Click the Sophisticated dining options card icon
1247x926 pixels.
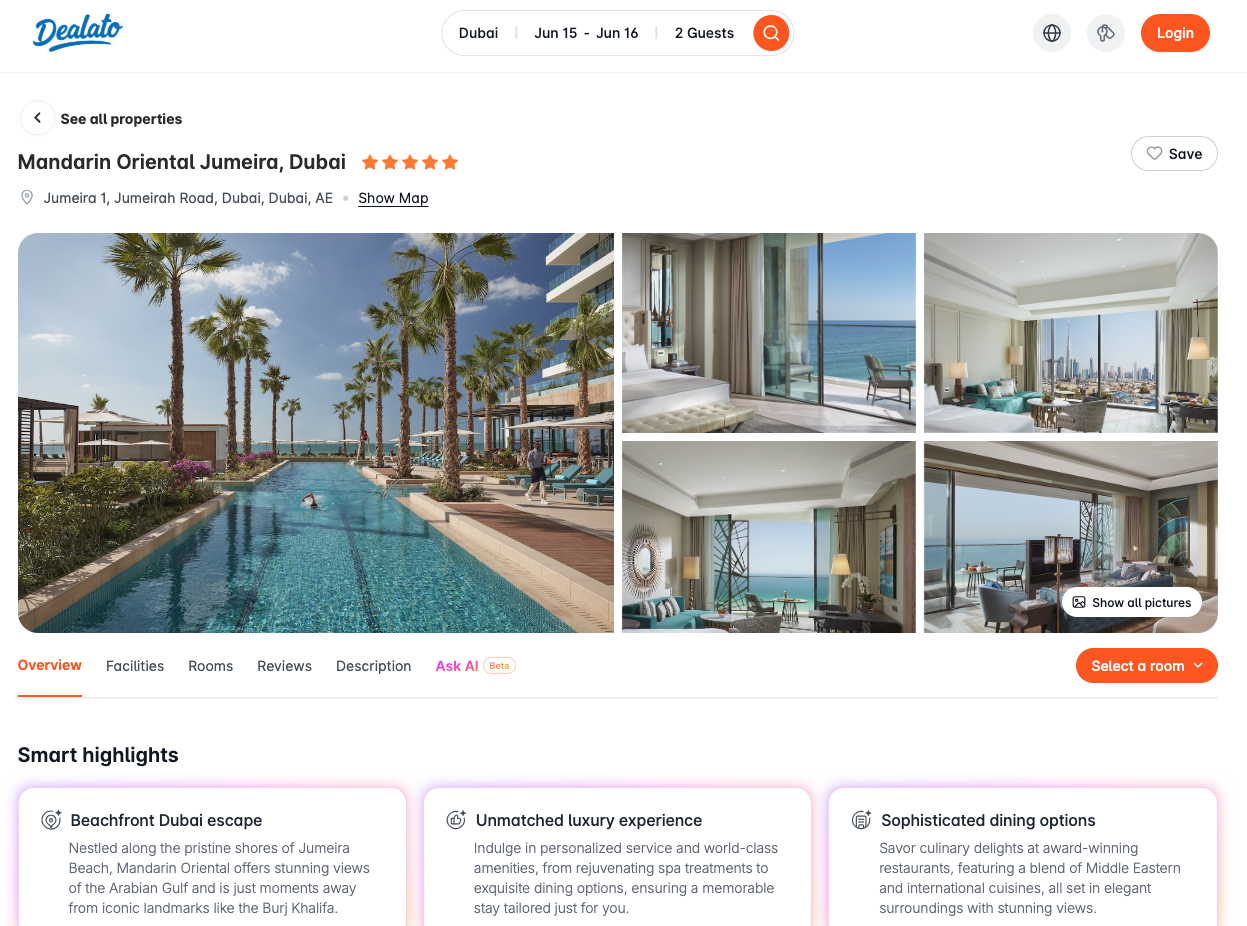coord(861,820)
